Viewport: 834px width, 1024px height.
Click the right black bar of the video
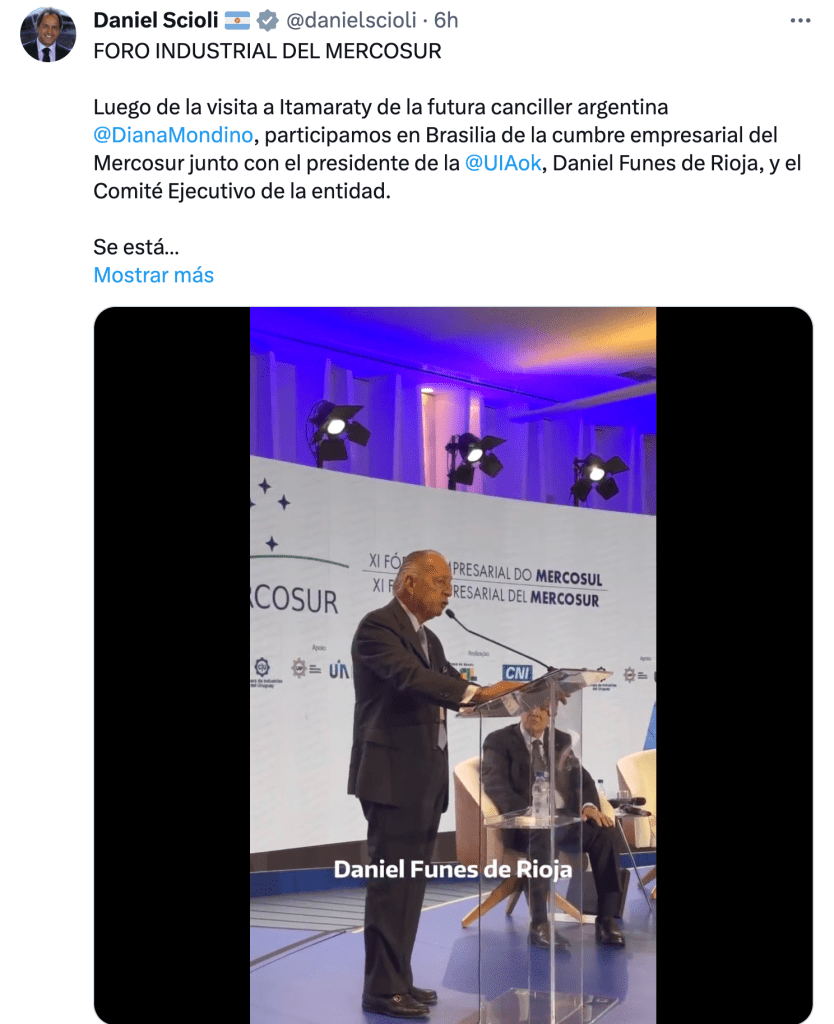(734, 665)
